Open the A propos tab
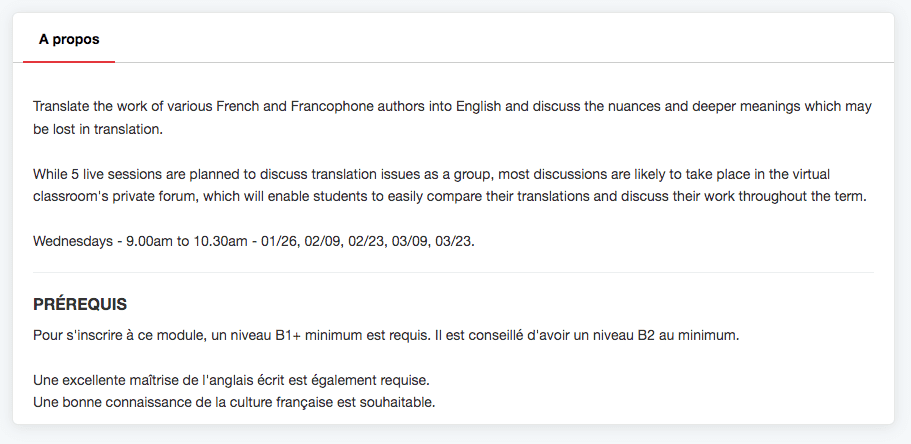Screen dimensions: 911x444 coord(69,40)
